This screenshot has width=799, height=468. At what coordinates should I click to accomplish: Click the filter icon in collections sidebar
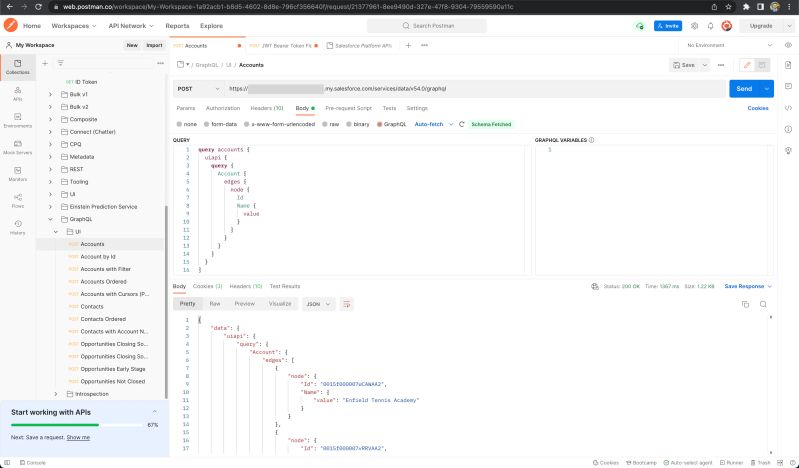pos(60,63)
